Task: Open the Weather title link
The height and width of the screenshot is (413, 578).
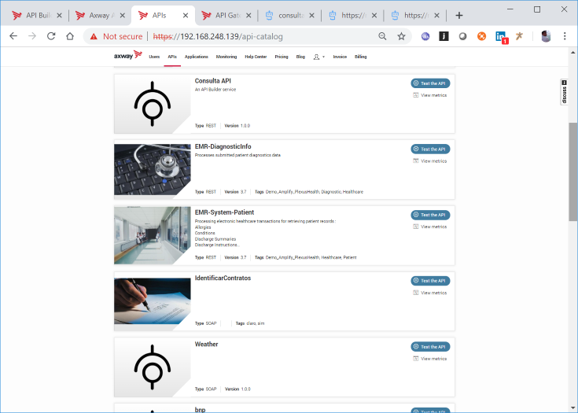Action: click(206, 344)
